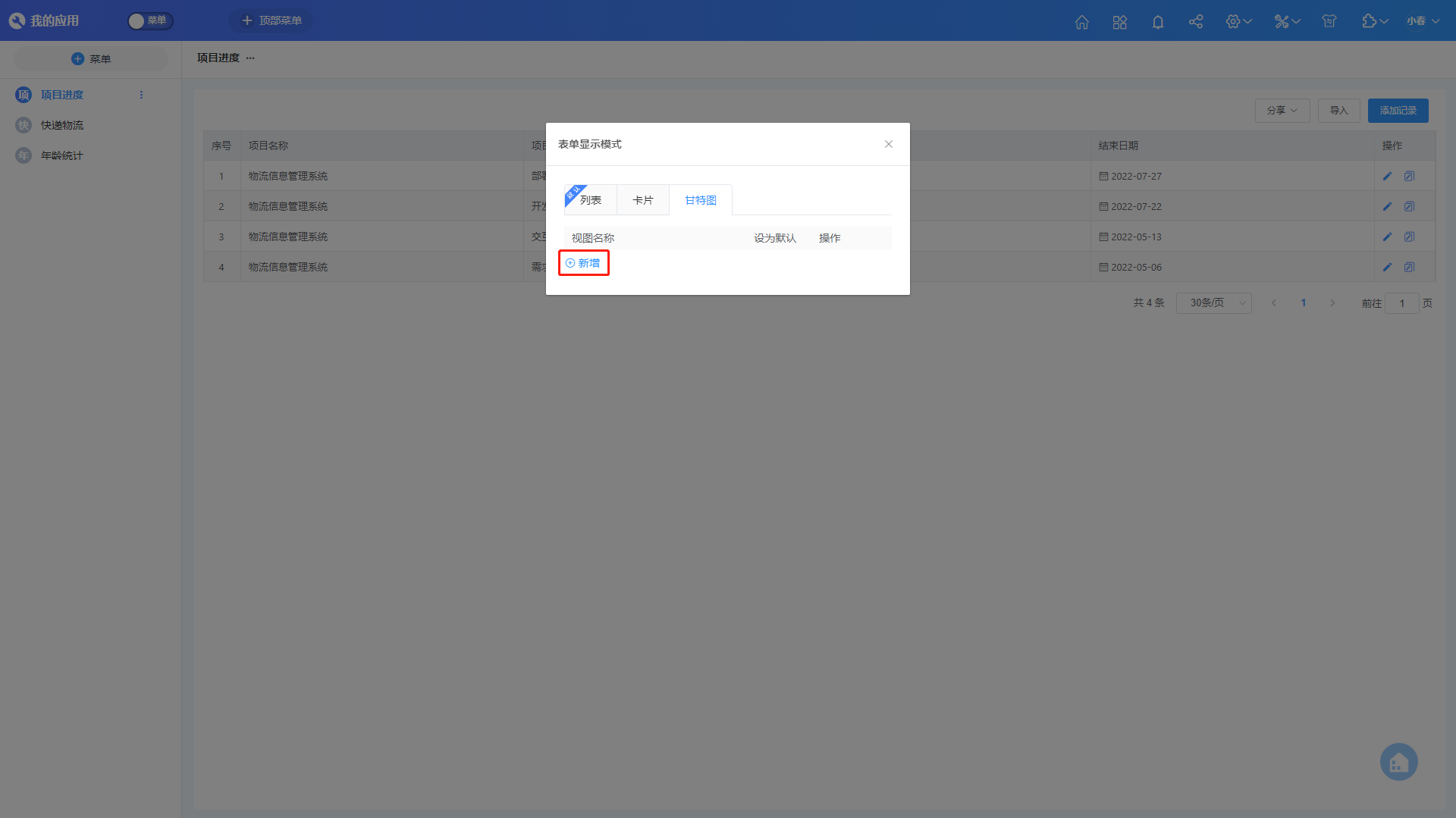1456x818 pixels.
Task: Edit the row ending 2022-05-13
Action: [1387, 237]
